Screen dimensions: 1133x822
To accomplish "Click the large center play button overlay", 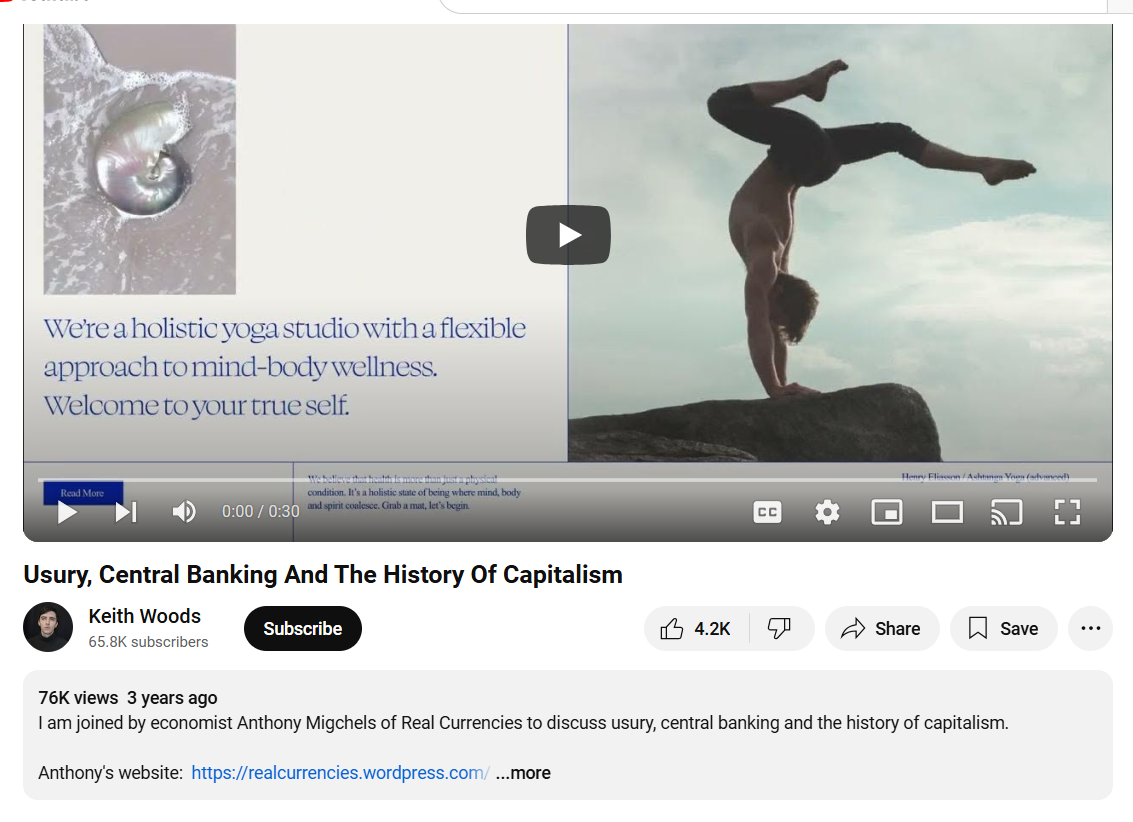I will pos(568,235).
